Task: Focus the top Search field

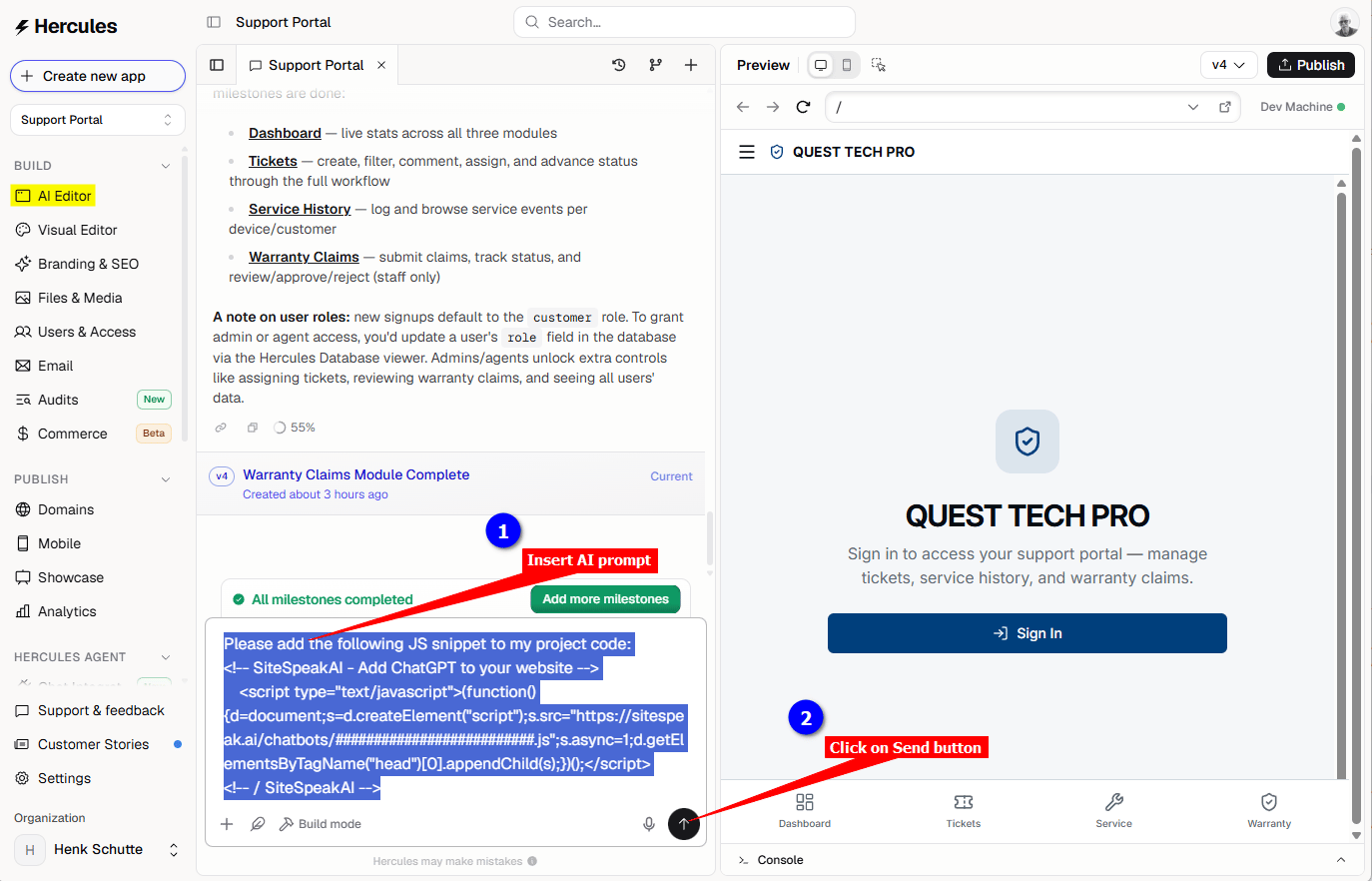Action: (684, 22)
